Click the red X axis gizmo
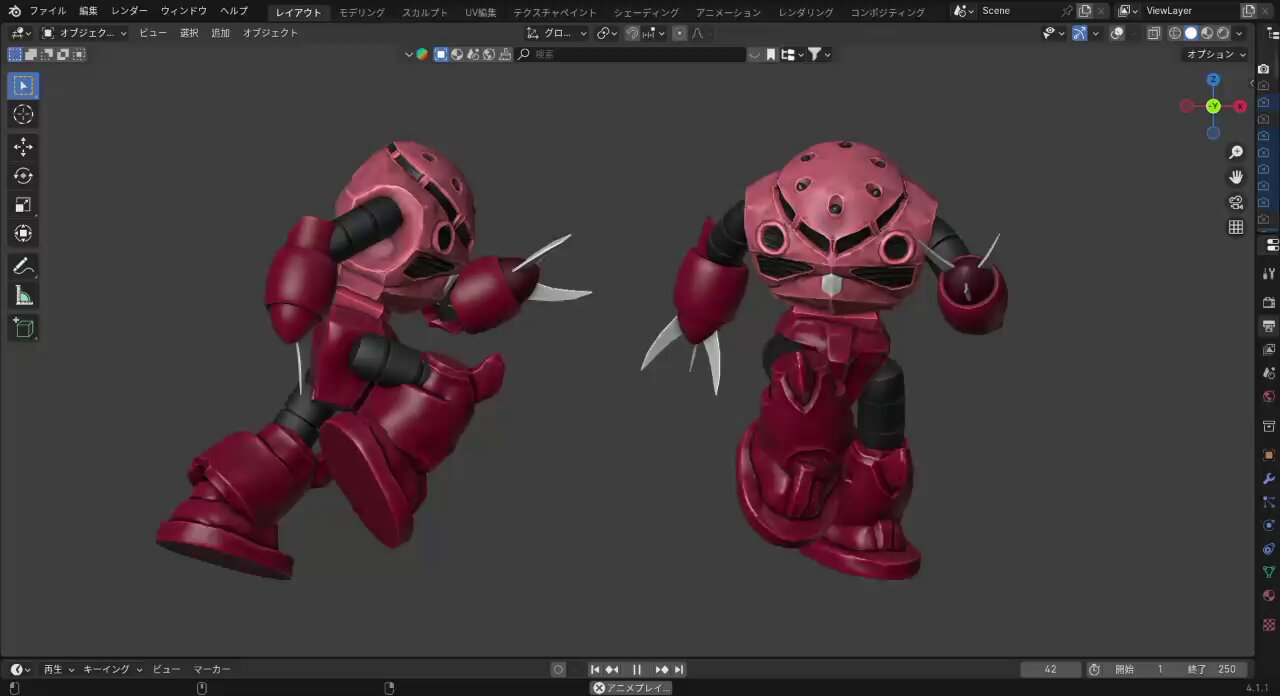The height and width of the screenshot is (696, 1280). (x=1240, y=106)
